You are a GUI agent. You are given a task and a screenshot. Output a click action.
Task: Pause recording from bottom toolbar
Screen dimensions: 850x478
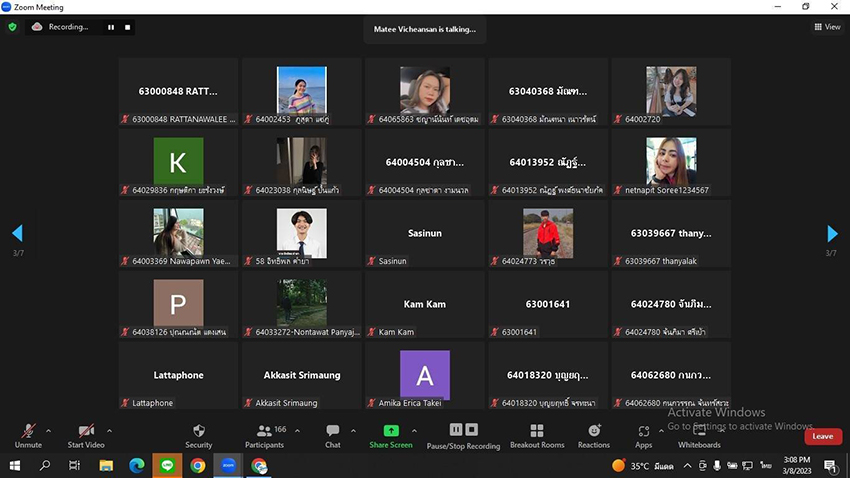(x=456, y=430)
